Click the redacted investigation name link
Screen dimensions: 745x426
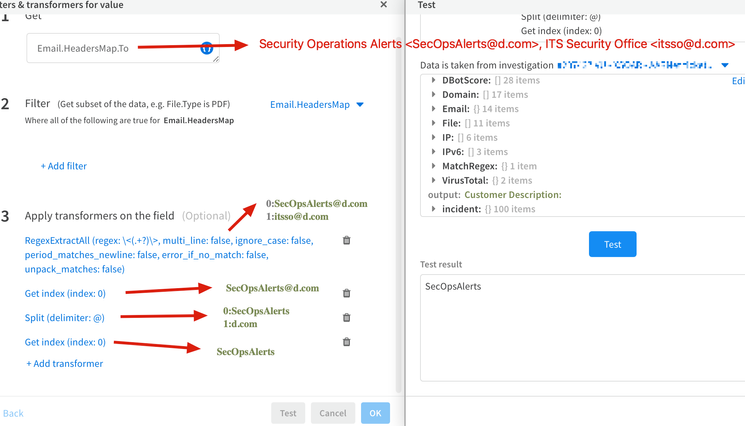pyautogui.click(x=635, y=65)
